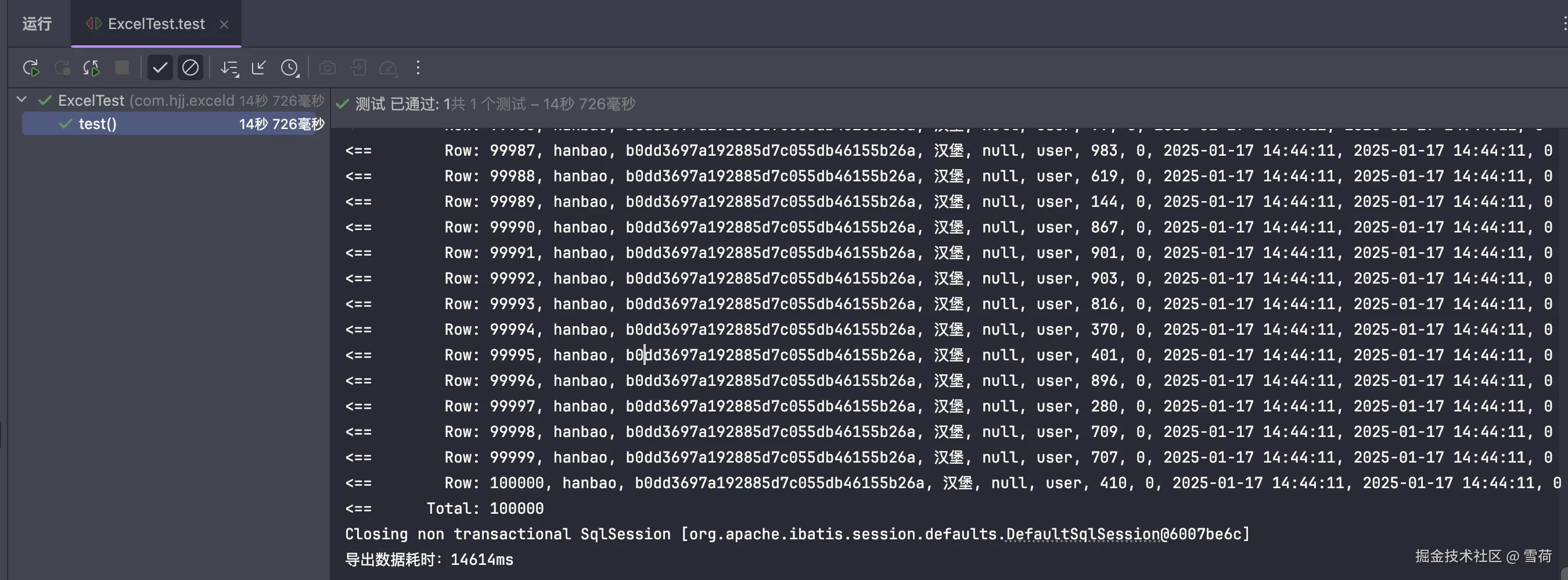Click console line Row: 99987
This screenshot has height=580, width=1568.
[948, 151]
